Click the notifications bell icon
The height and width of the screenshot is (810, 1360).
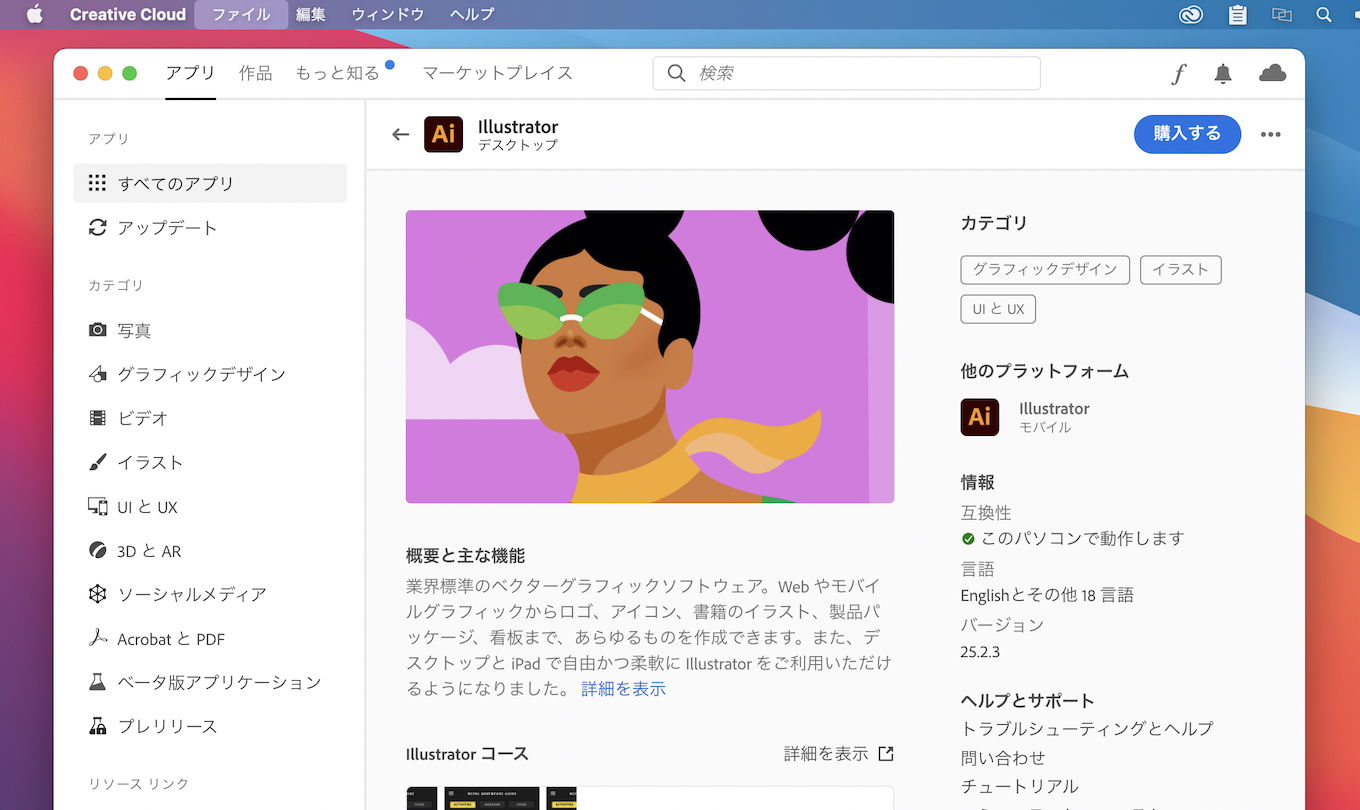pyautogui.click(x=1222, y=73)
